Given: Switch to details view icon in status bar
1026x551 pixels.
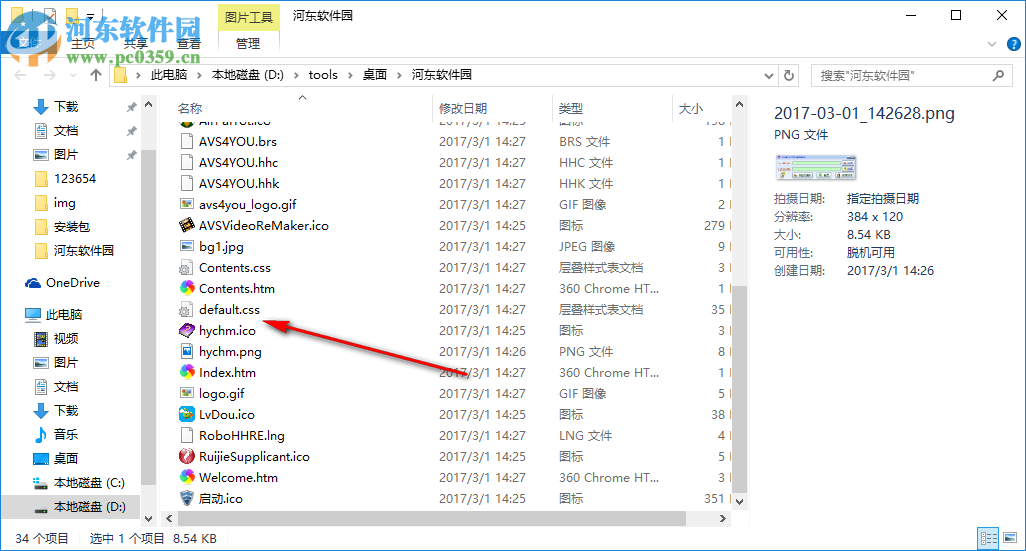Looking at the screenshot, I should click(988, 538).
